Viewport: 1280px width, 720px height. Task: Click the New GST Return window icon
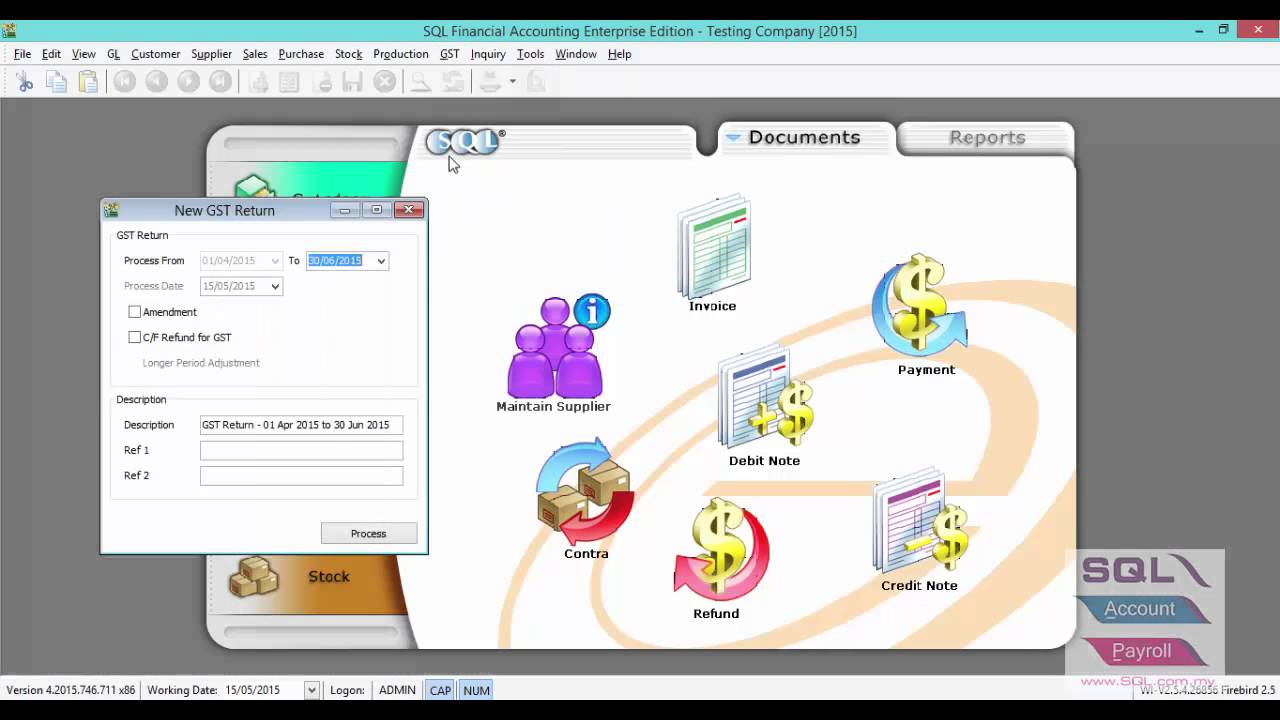coord(111,210)
